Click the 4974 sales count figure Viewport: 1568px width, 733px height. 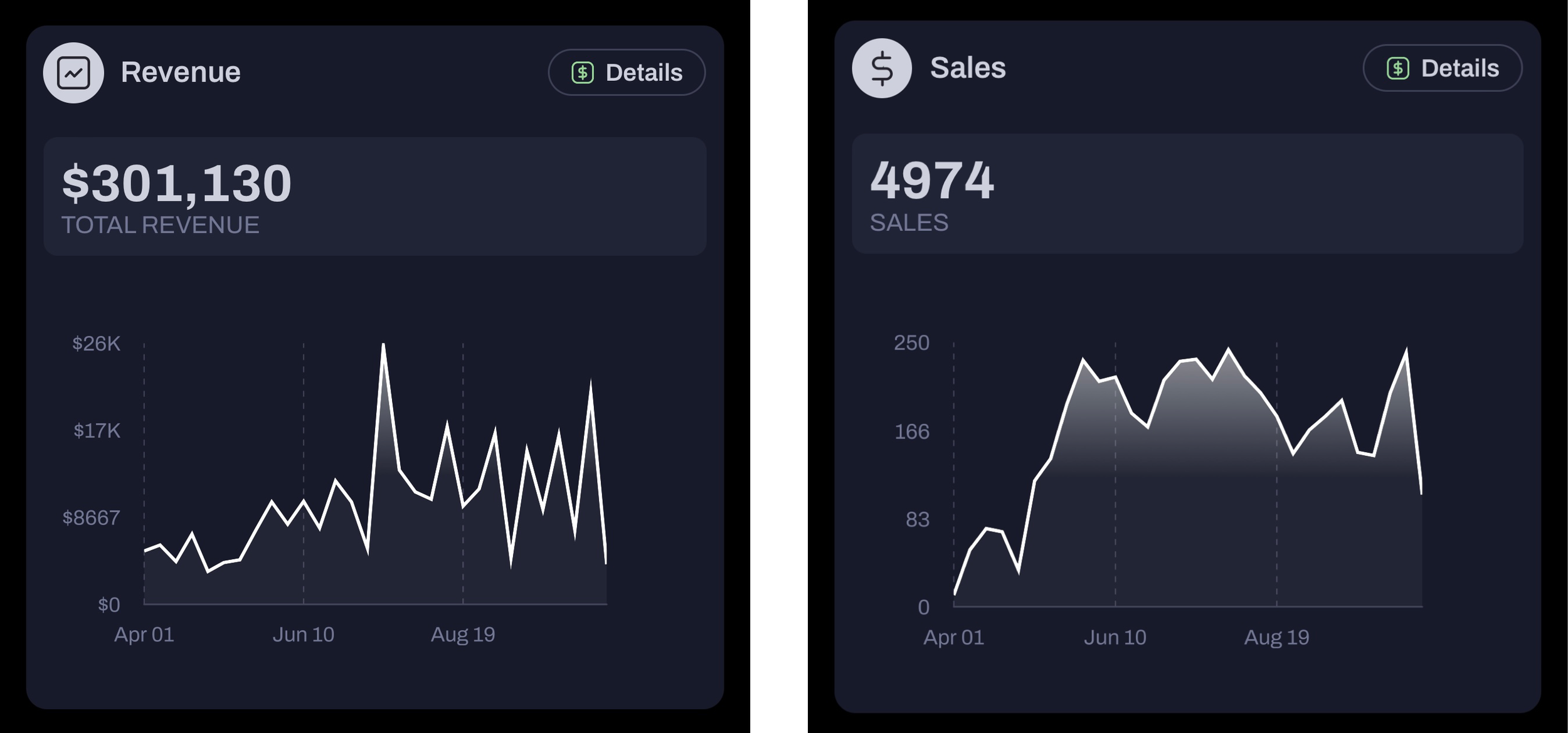(x=931, y=181)
